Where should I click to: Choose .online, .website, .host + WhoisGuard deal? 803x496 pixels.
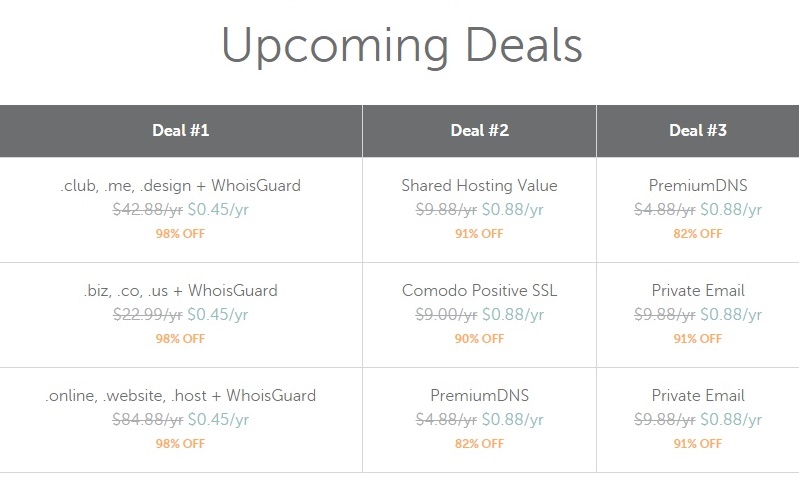point(180,396)
